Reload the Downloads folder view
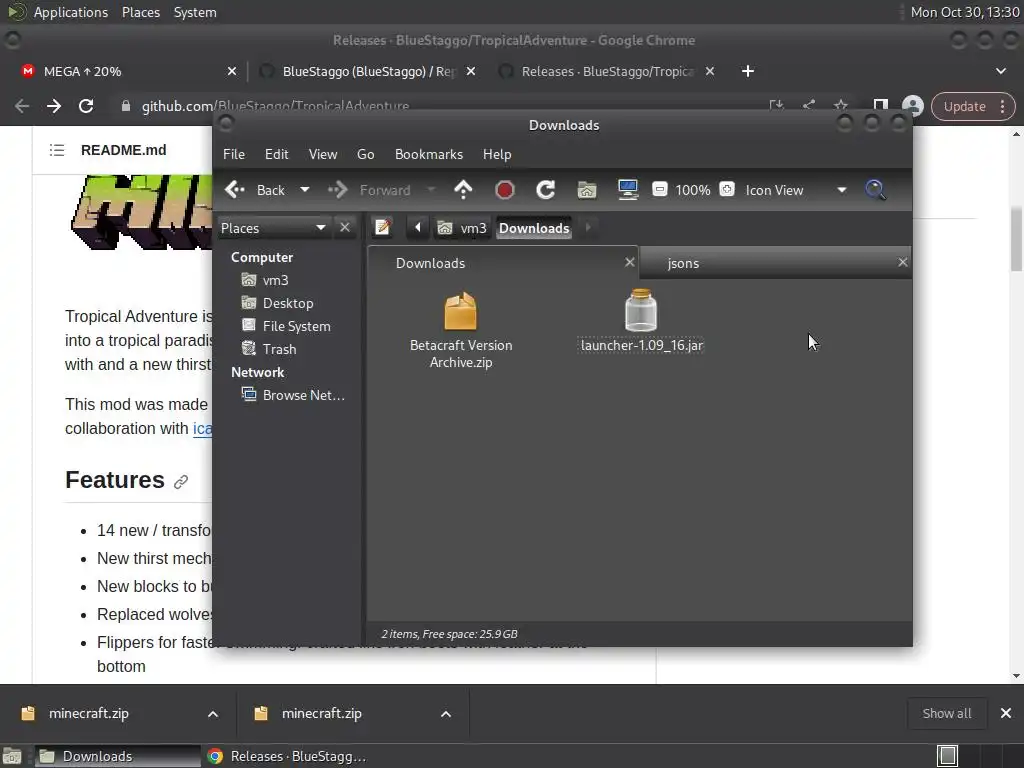 (x=545, y=190)
